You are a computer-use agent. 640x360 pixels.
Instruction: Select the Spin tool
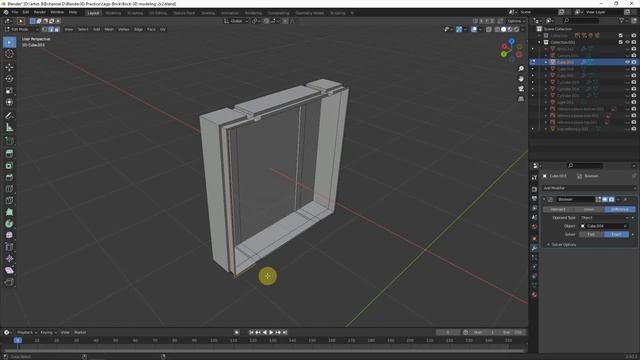click(9, 224)
